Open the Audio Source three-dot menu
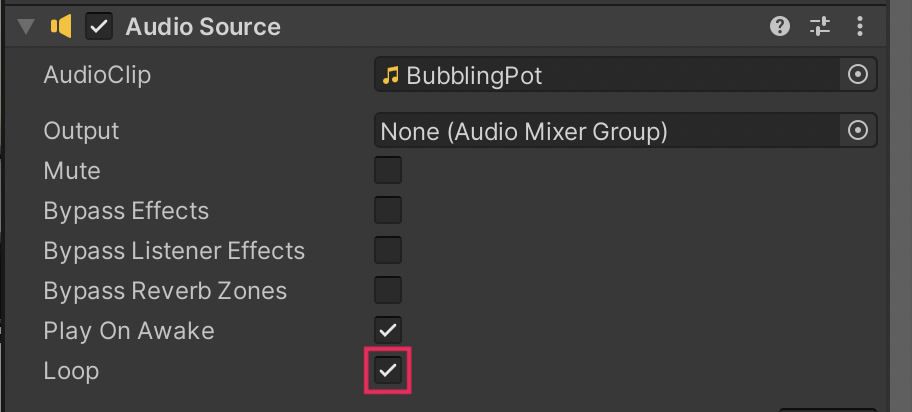Screen dimensions: 912x412 pos(860,27)
